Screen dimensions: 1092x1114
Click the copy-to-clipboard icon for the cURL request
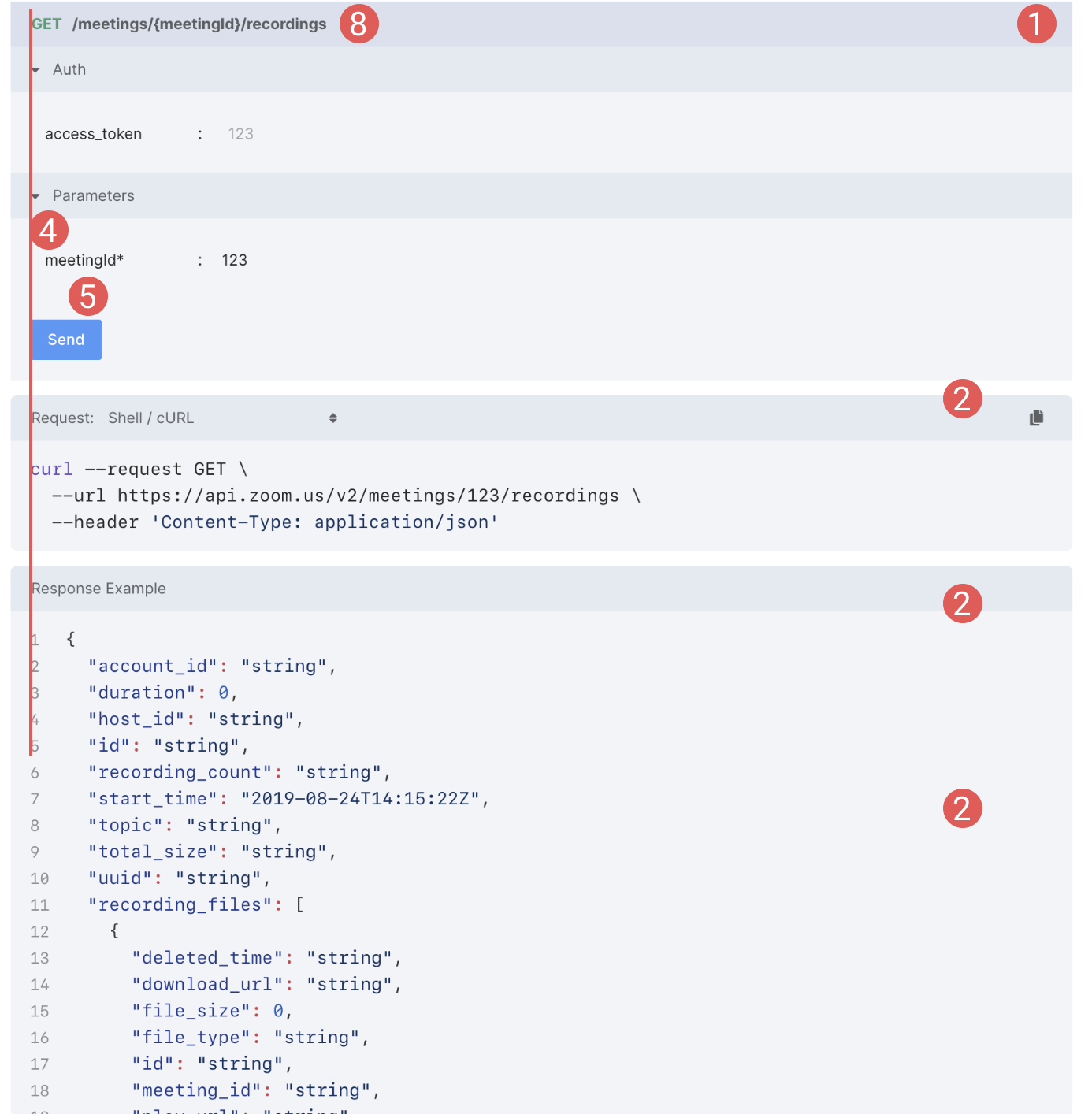[x=1036, y=418]
